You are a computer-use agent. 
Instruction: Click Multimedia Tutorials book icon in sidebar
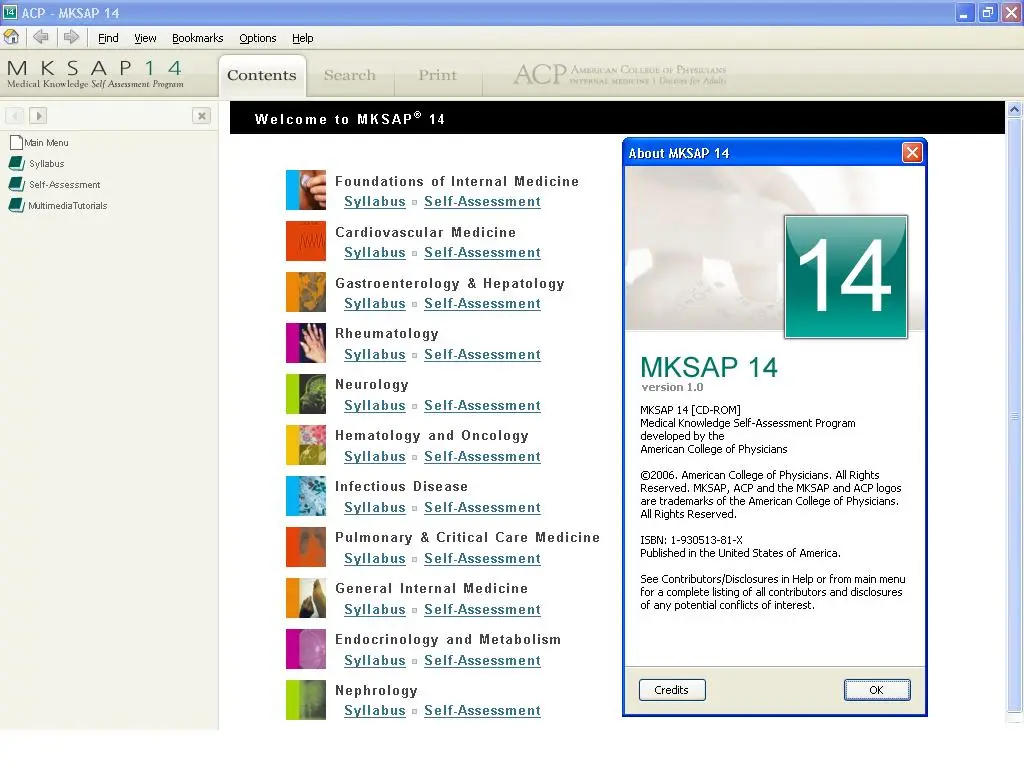(x=16, y=205)
